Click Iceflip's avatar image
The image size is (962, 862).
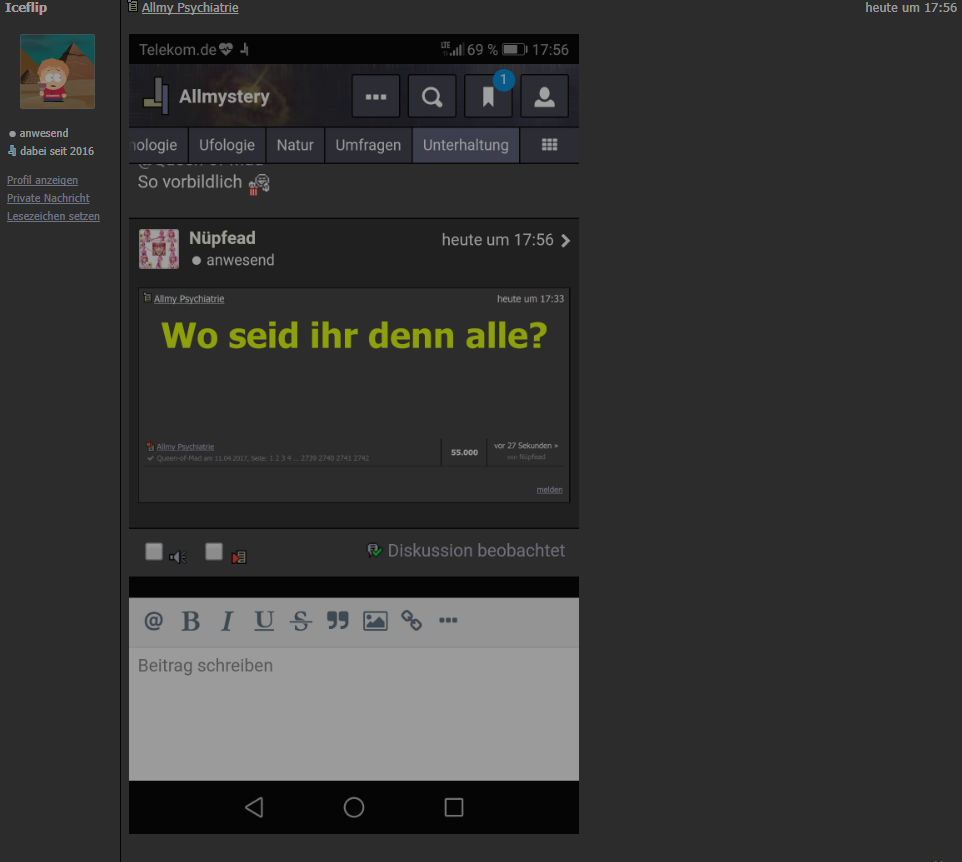point(58,71)
